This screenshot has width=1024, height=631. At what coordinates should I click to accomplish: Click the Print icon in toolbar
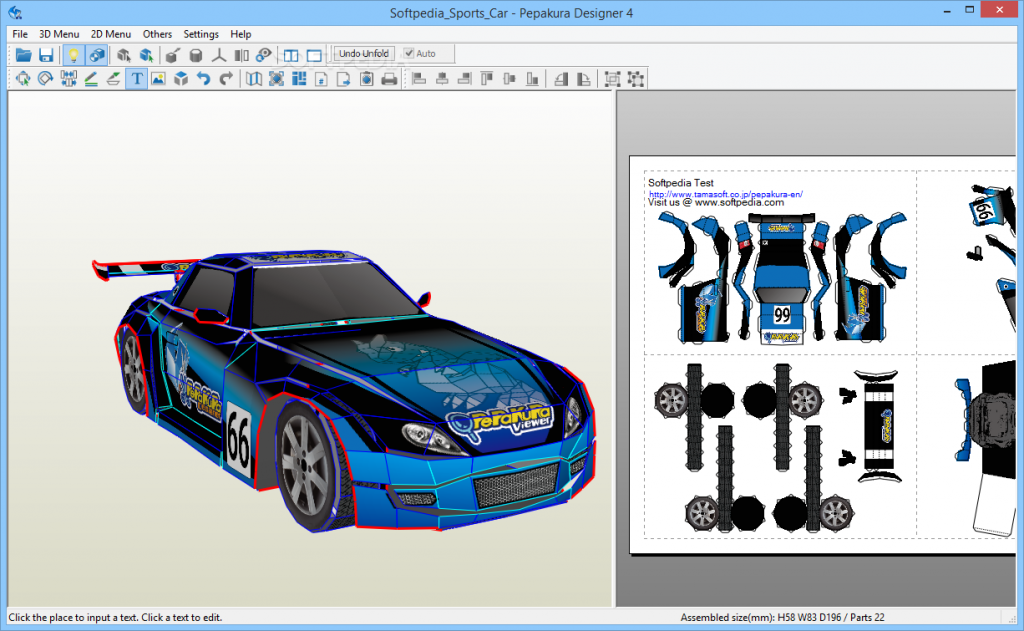(390, 79)
